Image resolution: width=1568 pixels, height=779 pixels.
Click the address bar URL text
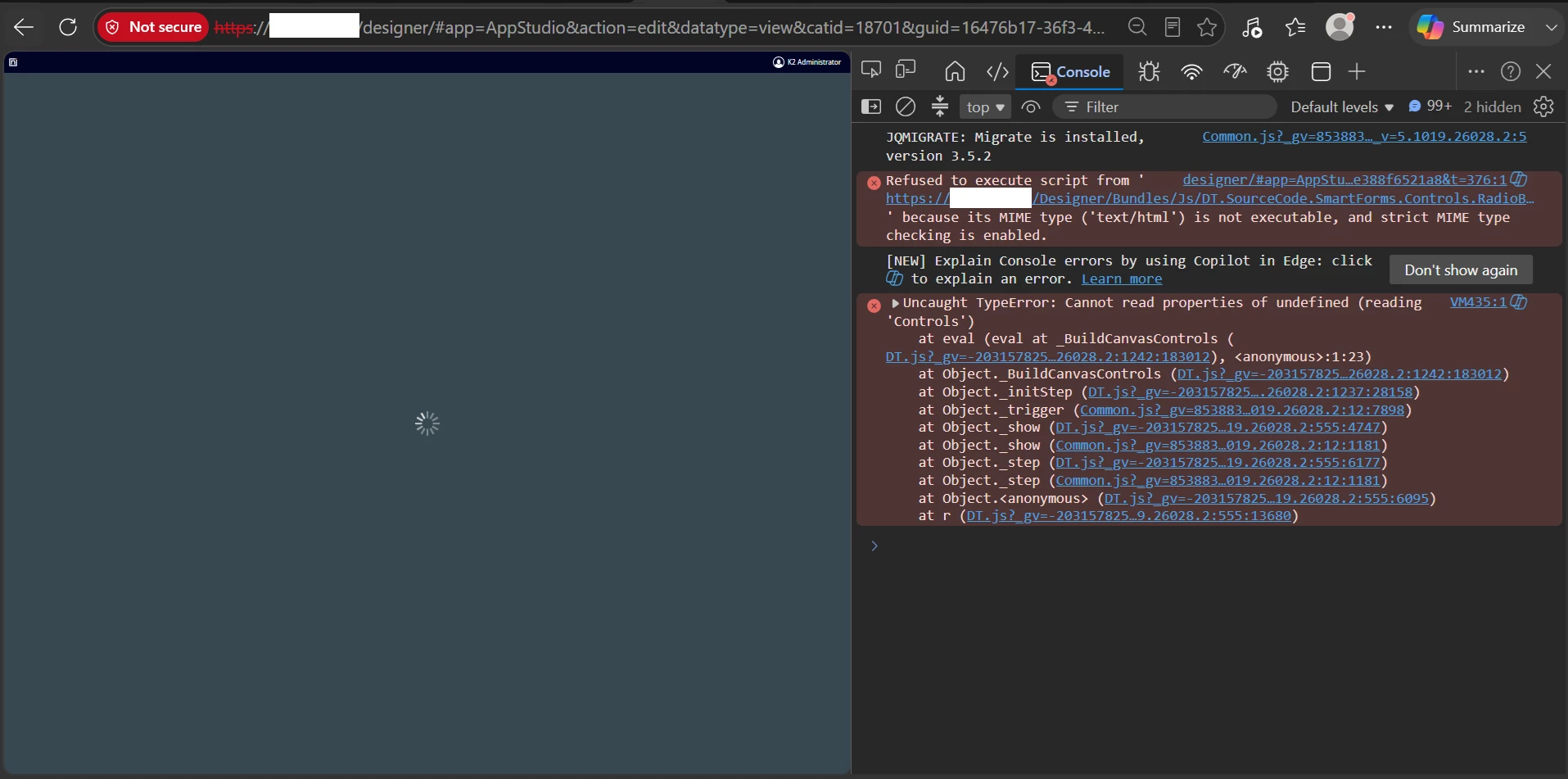tap(661, 27)
